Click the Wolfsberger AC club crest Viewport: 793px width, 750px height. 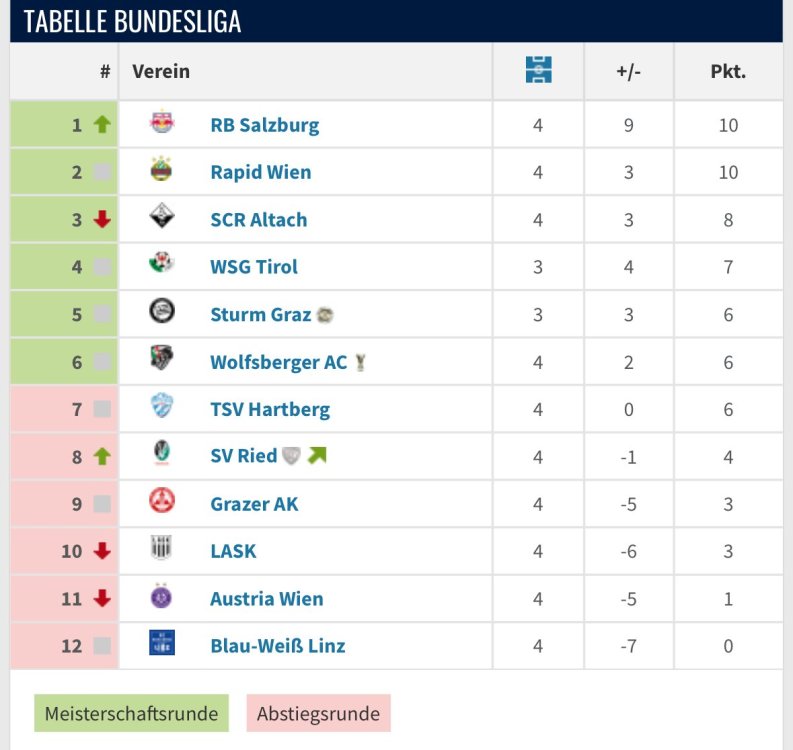point(161,359)
